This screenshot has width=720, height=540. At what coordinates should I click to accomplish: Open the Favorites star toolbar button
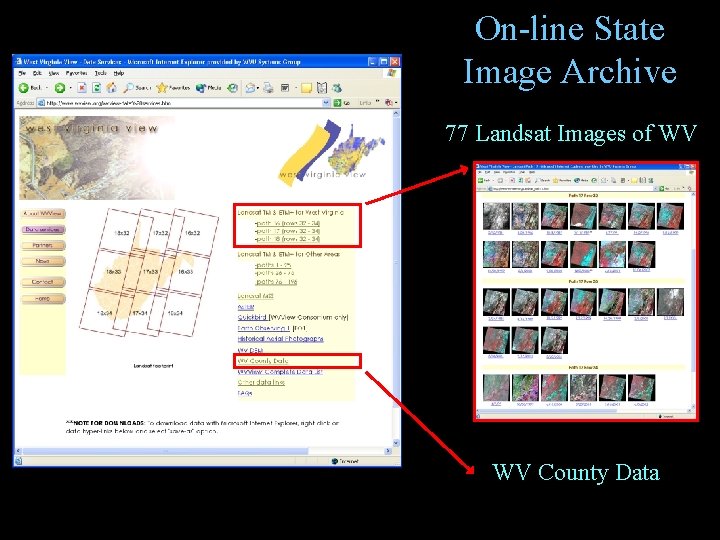173,88
